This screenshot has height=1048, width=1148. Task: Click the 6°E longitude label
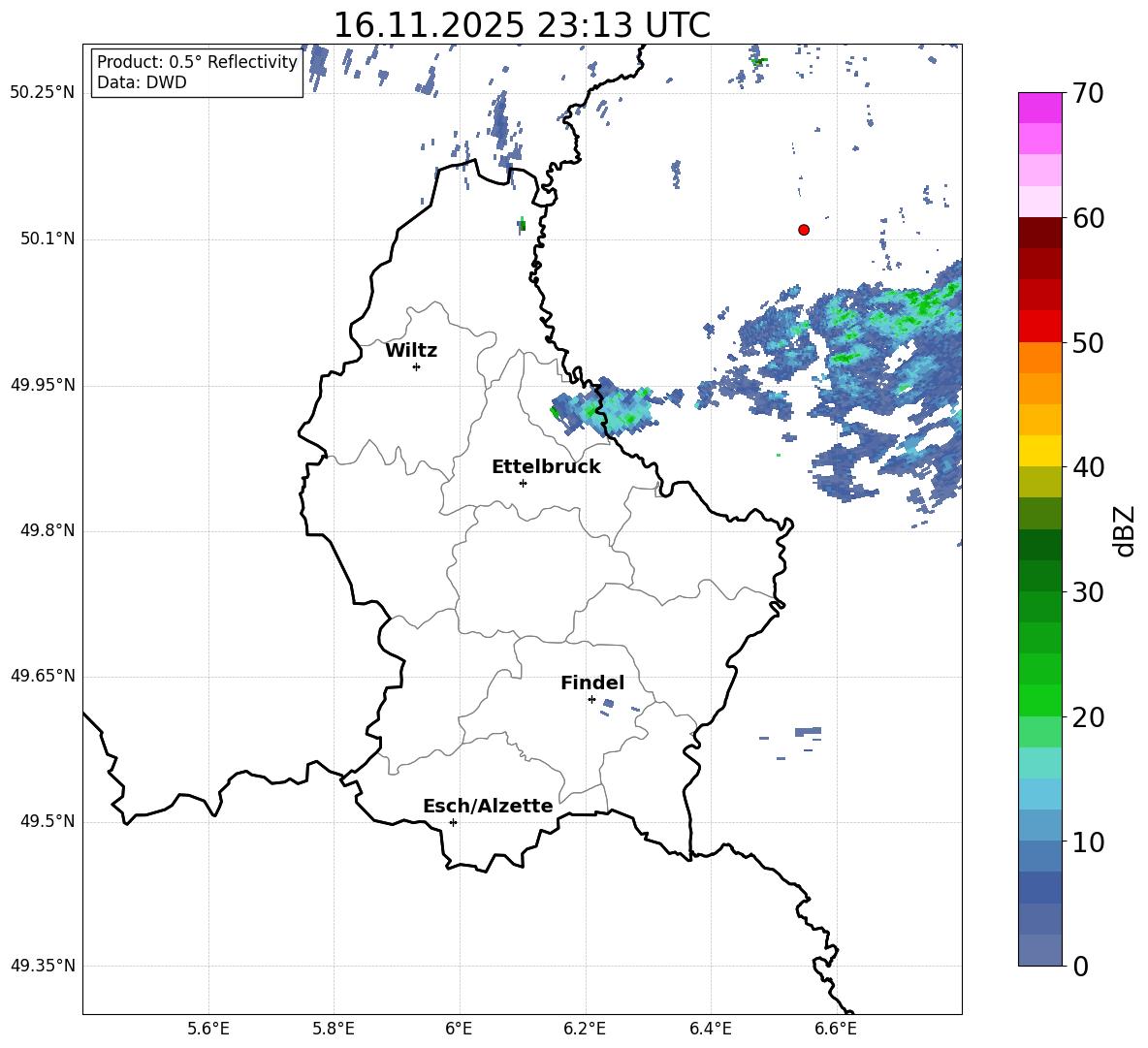click(459, 1029)
